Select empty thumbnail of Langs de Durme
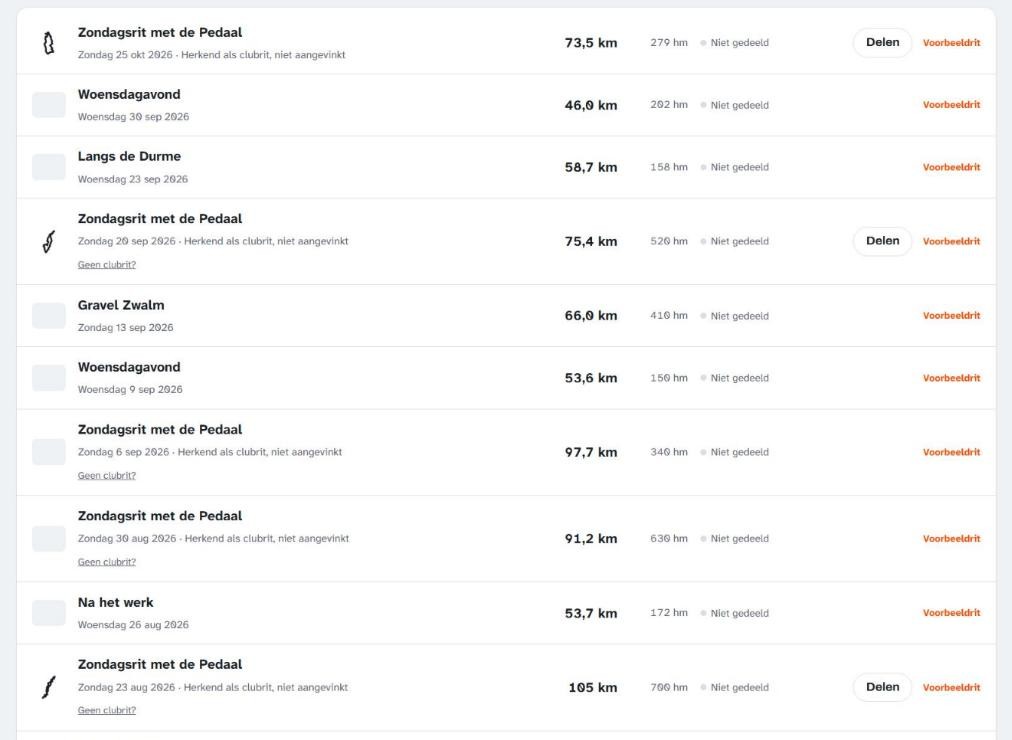Image resolution: width=1012 pixels, height=740 pixels. click(48, 167)
